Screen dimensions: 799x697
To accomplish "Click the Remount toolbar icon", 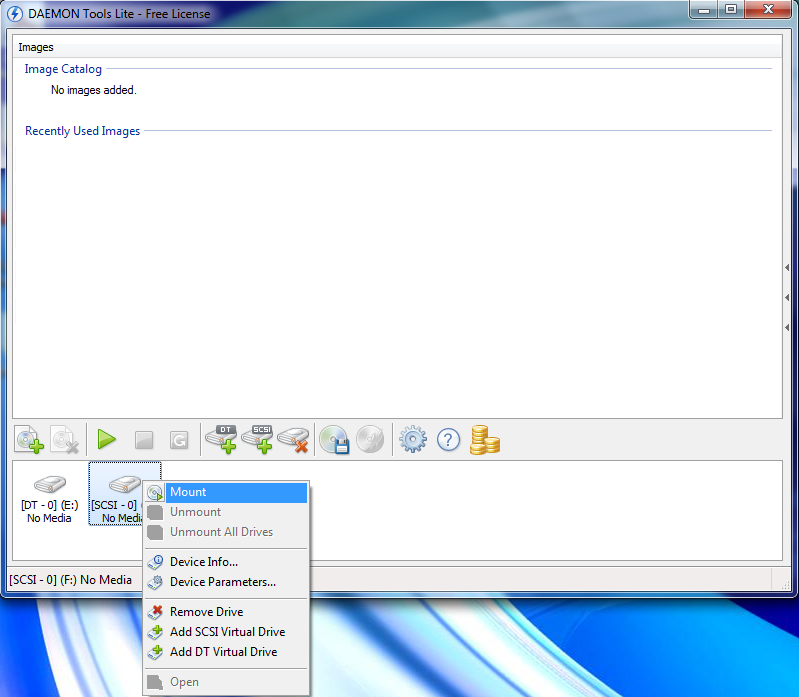I will (179, 440).
